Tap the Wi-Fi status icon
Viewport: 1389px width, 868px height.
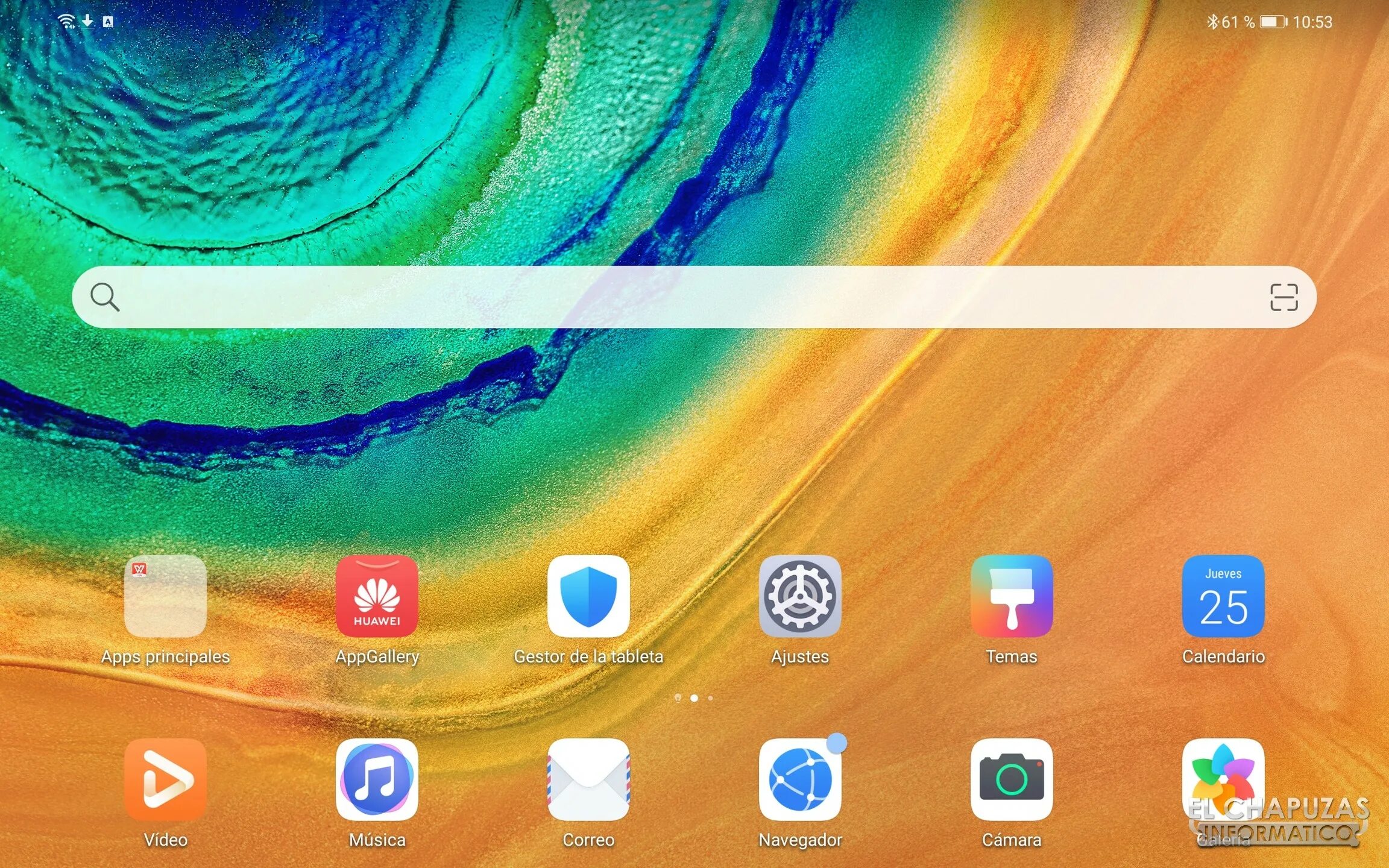click(66, 22)
